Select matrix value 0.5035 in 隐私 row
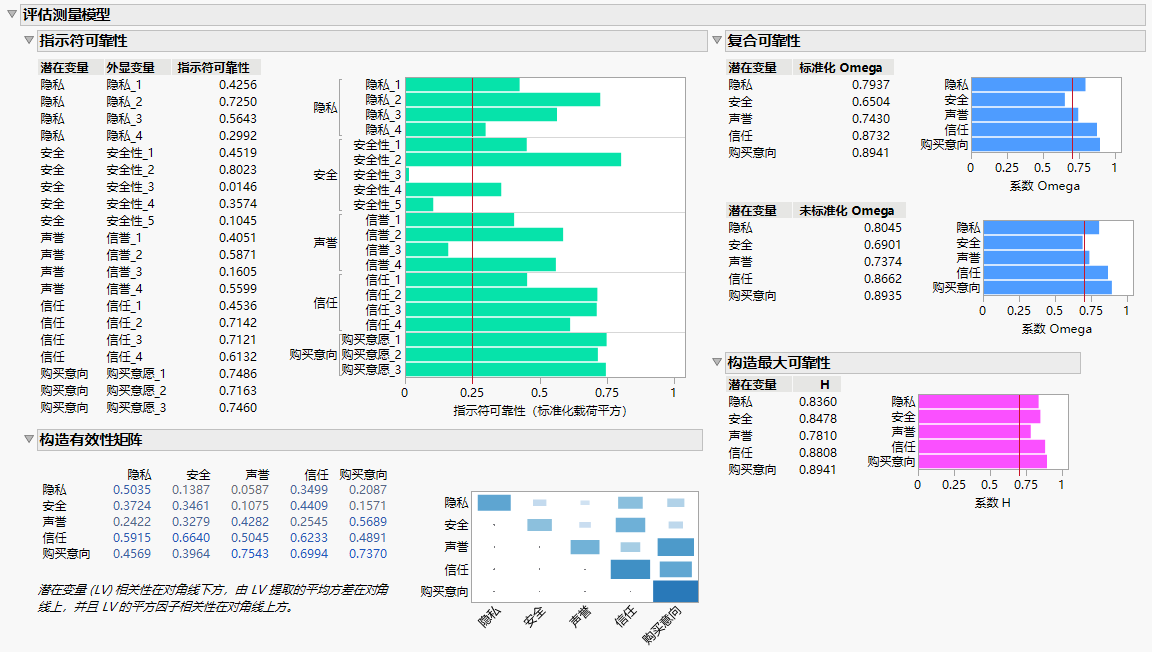 point(132,490)
